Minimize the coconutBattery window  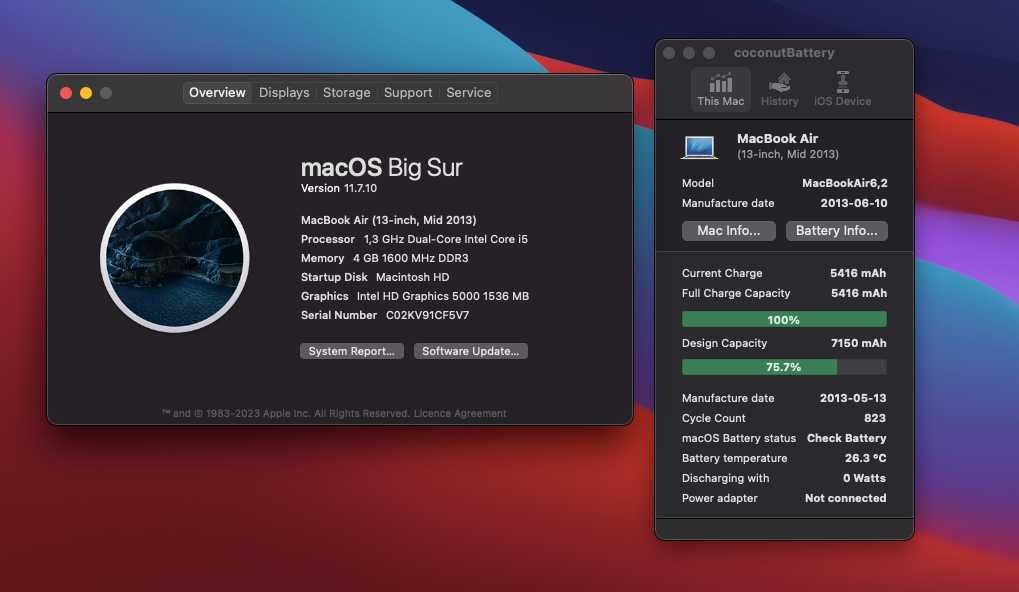(689, 53)
